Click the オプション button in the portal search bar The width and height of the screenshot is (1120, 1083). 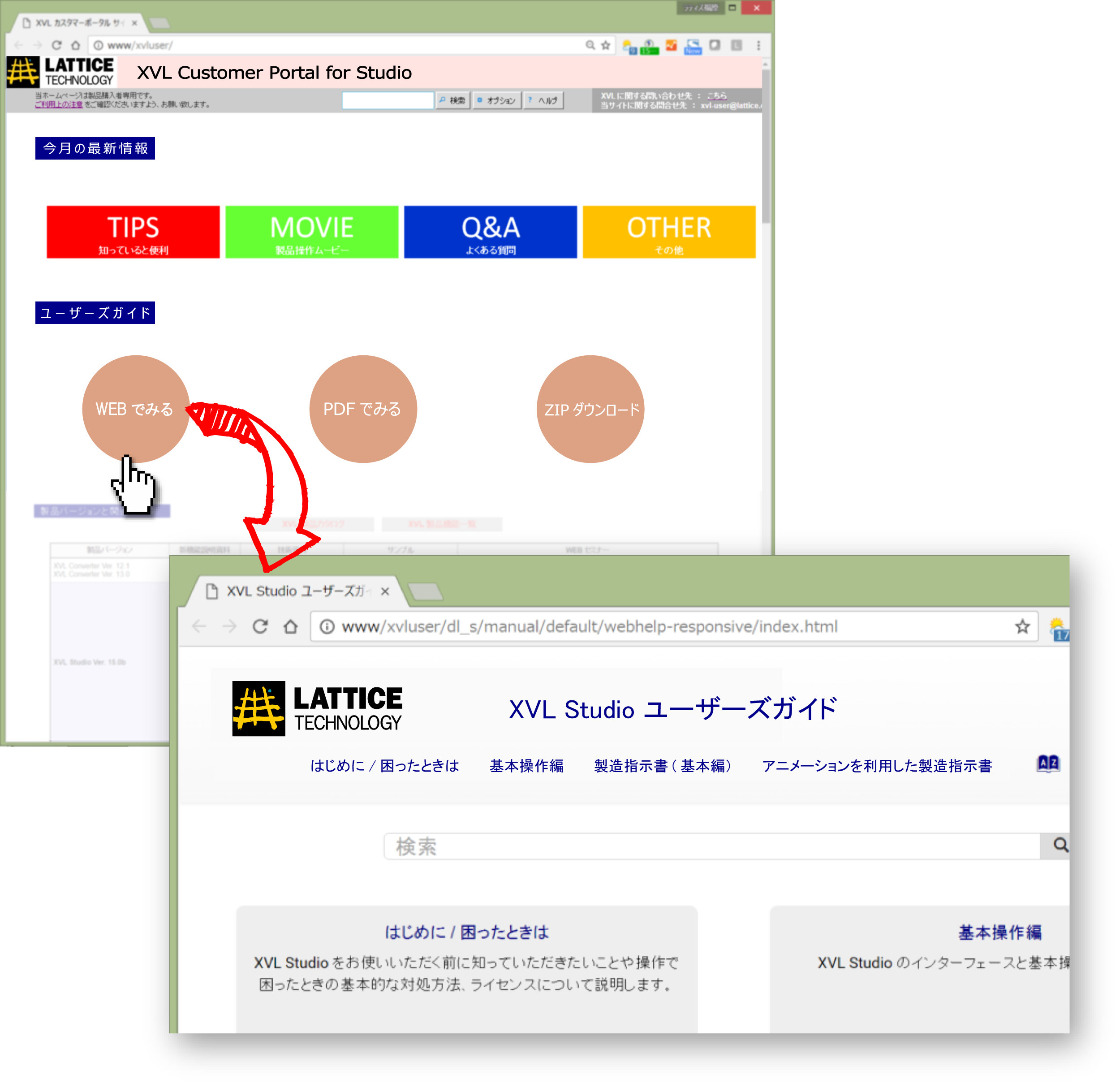tap(496, 100)
